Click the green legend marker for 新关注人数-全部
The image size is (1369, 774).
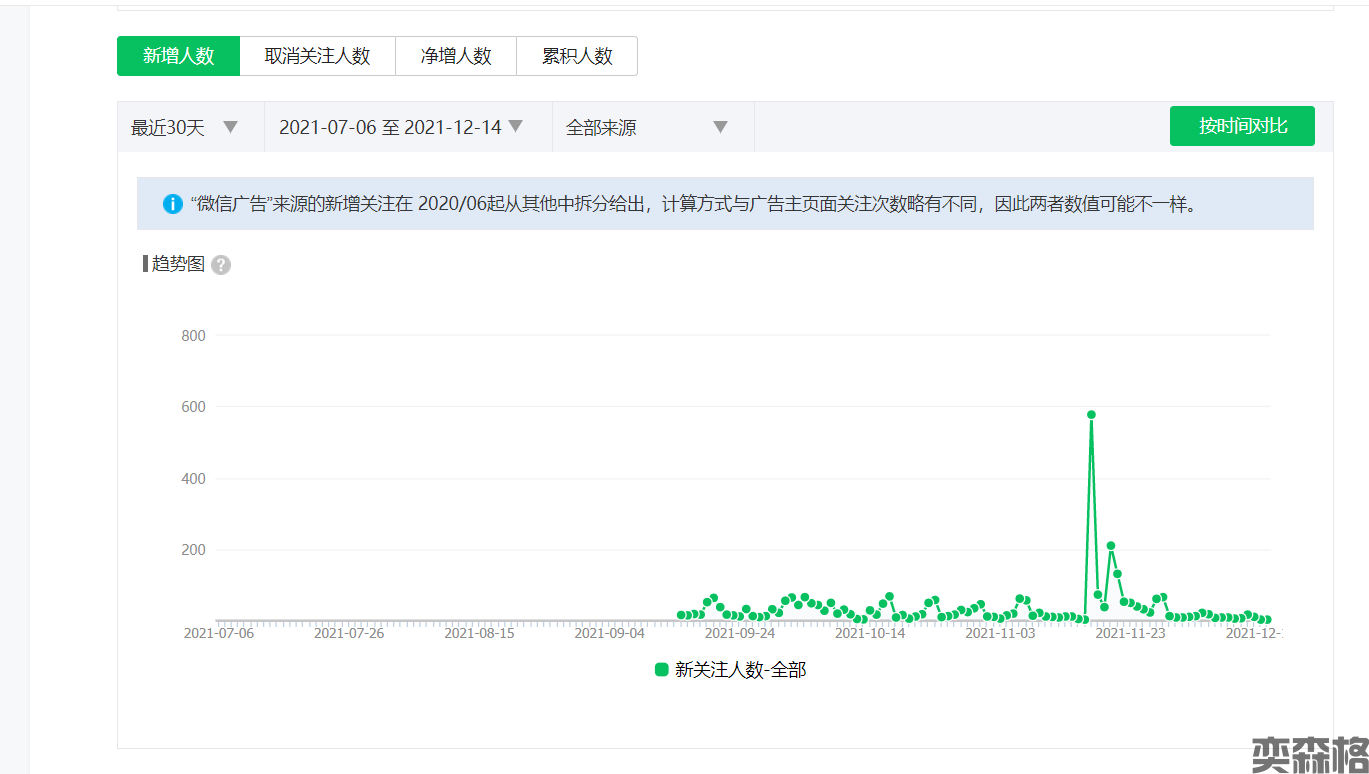[661, 670]
